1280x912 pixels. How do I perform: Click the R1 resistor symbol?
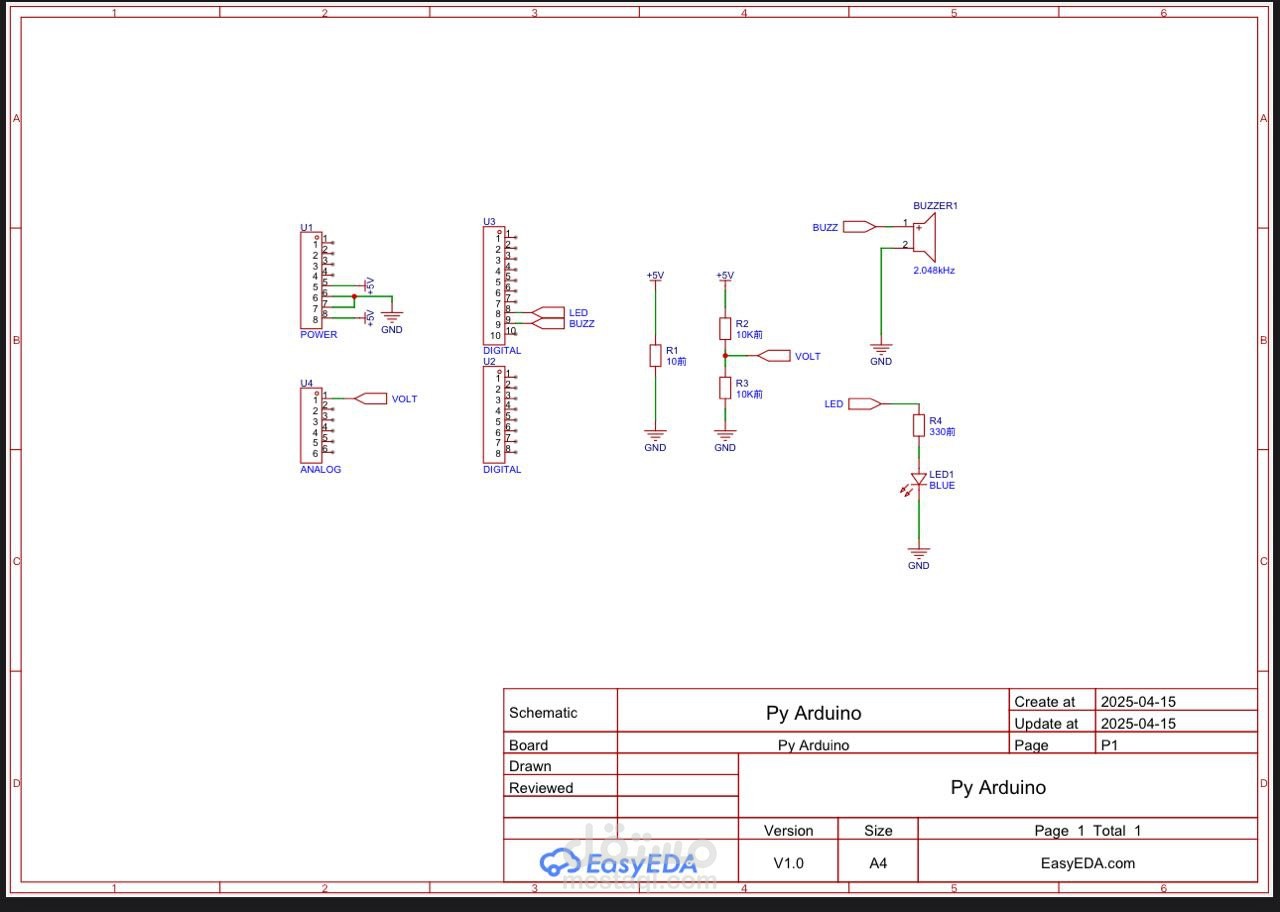click(x=655, y=355)
